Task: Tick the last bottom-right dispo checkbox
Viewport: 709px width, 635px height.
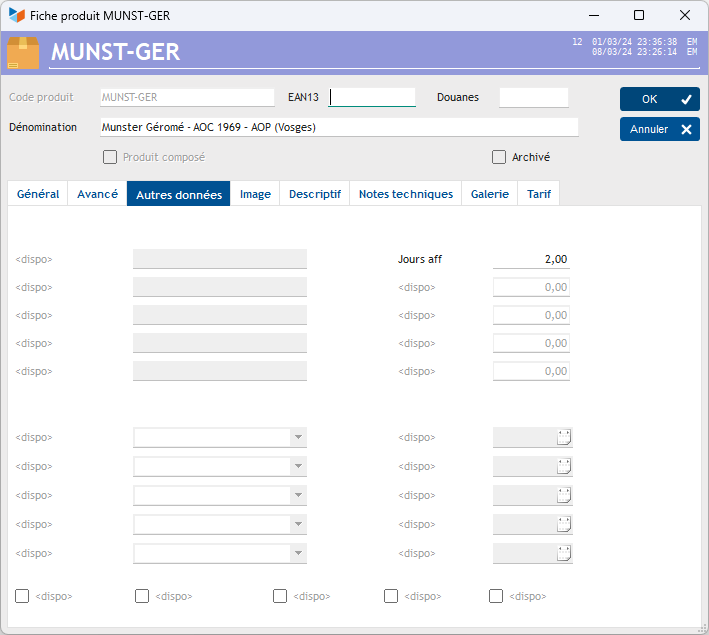Action: click(x=496, y=596)
